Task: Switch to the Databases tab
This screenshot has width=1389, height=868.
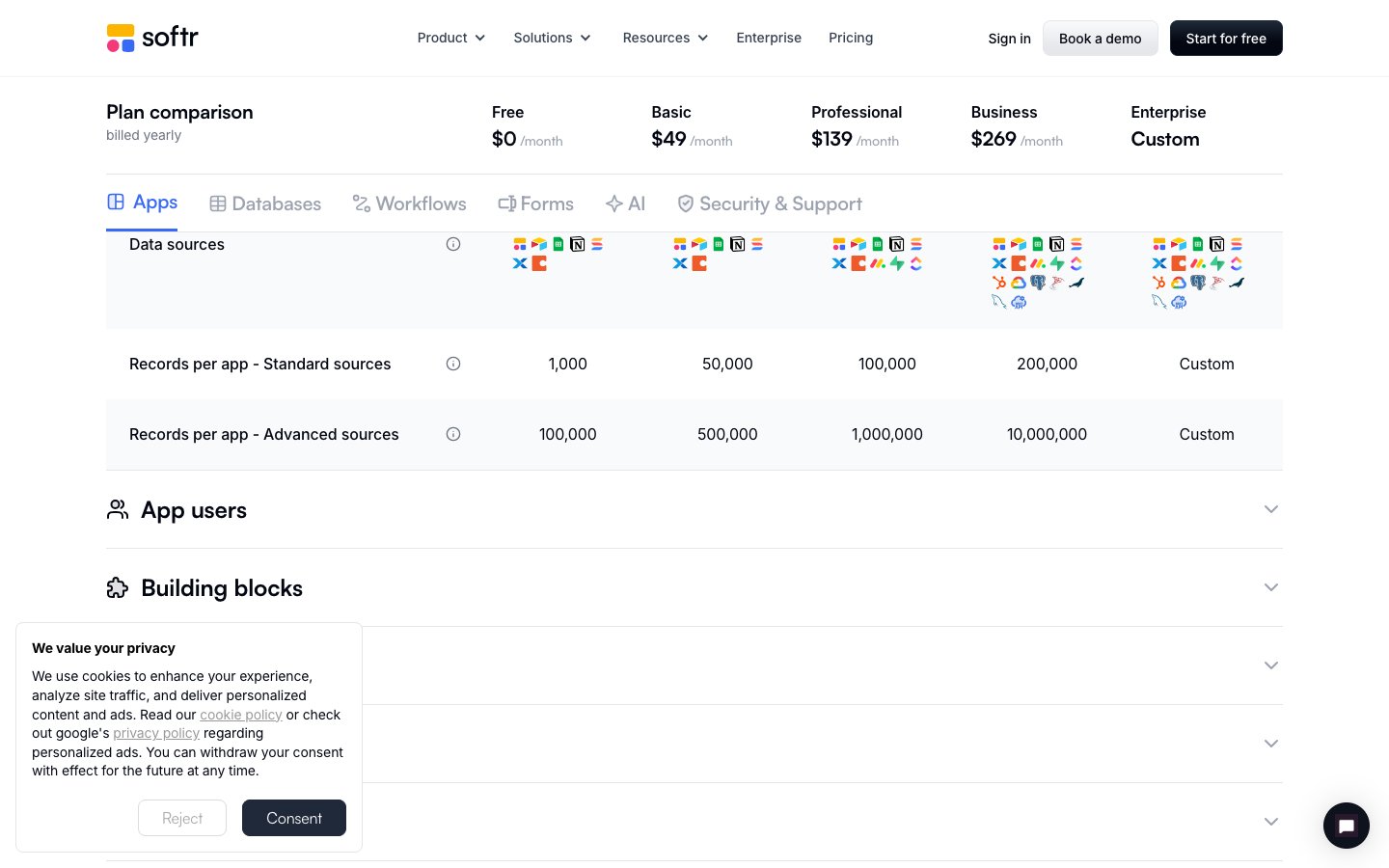Action: (265, 203)
